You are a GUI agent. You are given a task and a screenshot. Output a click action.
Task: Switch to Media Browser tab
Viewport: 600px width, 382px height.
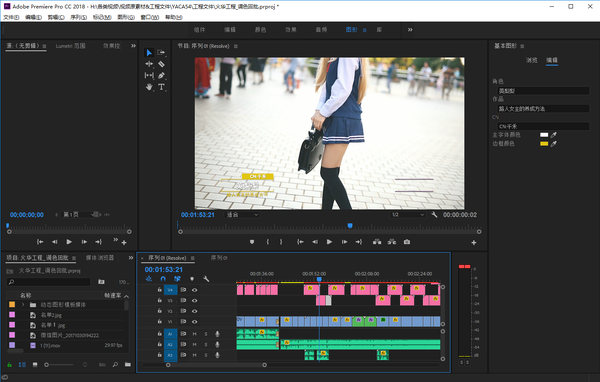click(100, 258)
